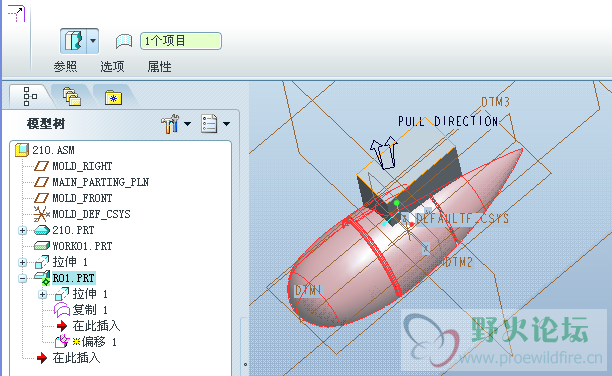Open the 参照 tab
The height and width of the screenshot is (376, 612).
coord(65,67)
